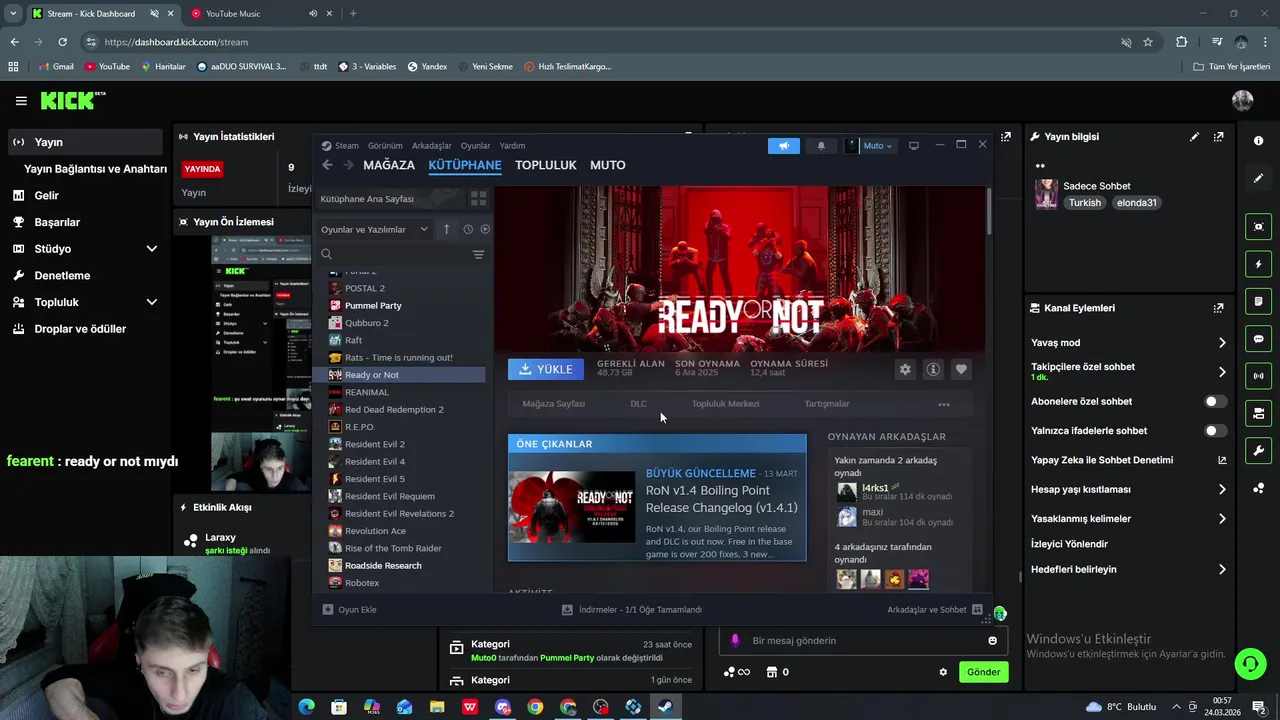The height and width of the screenshot is (720, 1280).
Task: Open Kick profile avatar menu
Action: click(x=1243, y=101)
